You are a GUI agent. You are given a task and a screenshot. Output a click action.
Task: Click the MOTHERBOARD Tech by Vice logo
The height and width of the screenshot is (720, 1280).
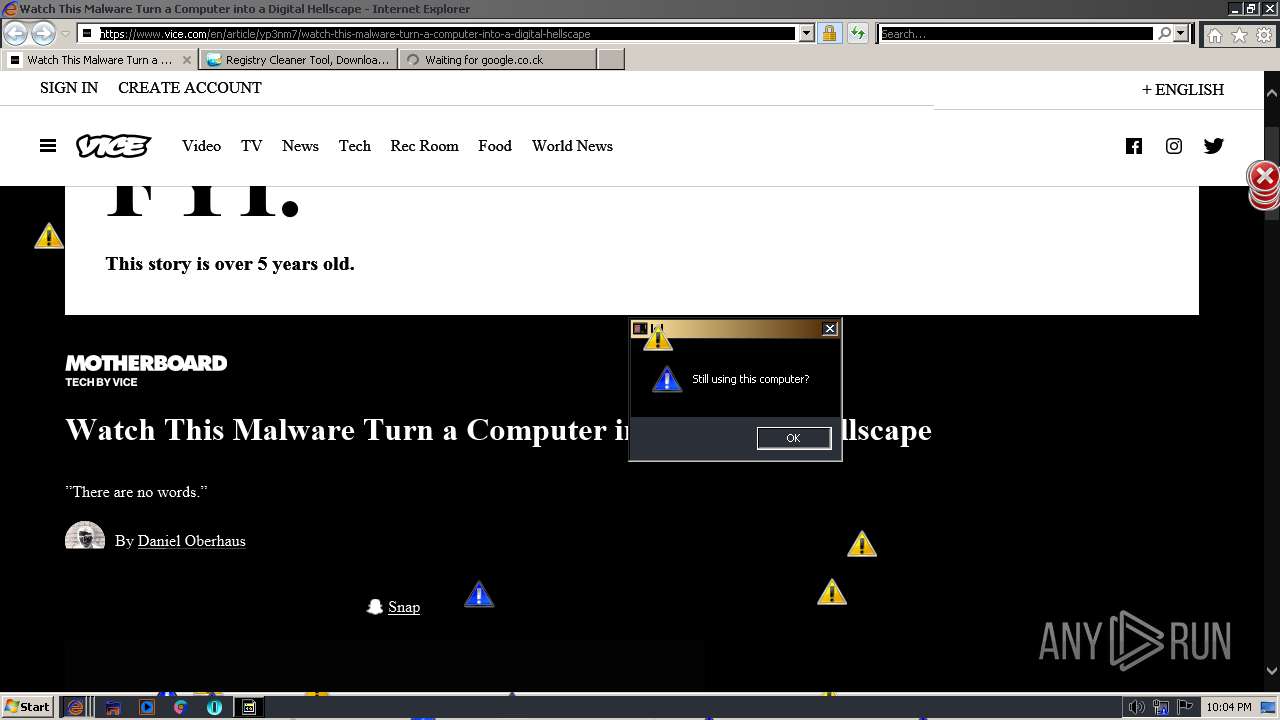[146, 370]
